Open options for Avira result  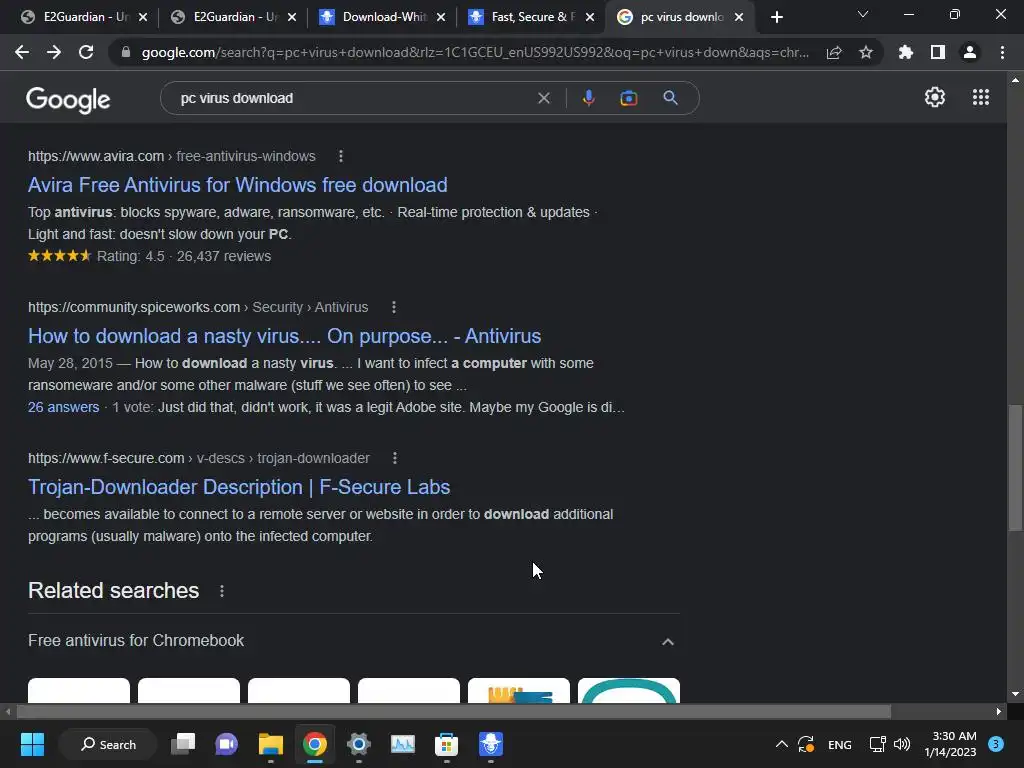[x=341, y=156]
